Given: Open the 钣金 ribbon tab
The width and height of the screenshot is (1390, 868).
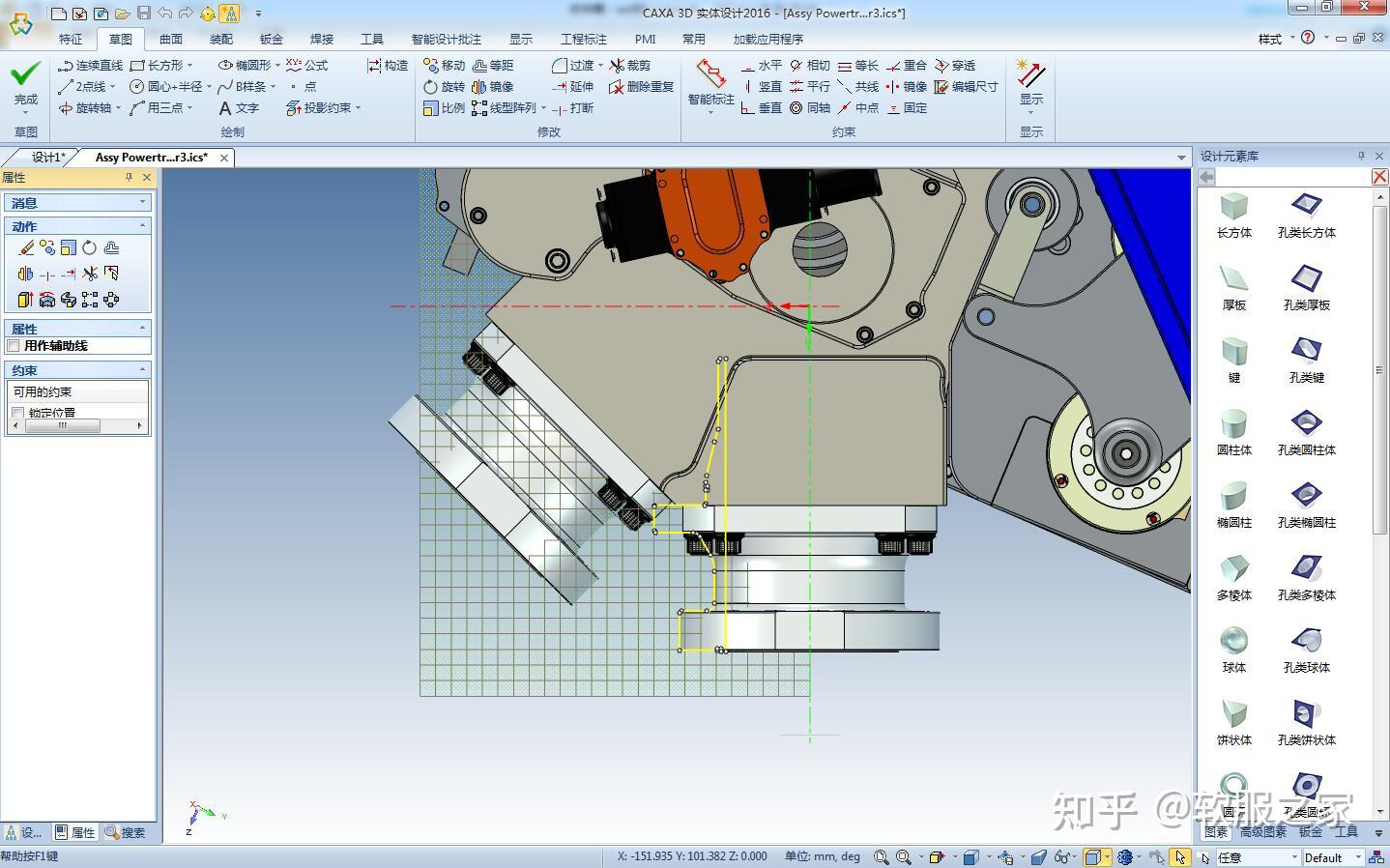Looking at the screenshot, I should (272, 40).
